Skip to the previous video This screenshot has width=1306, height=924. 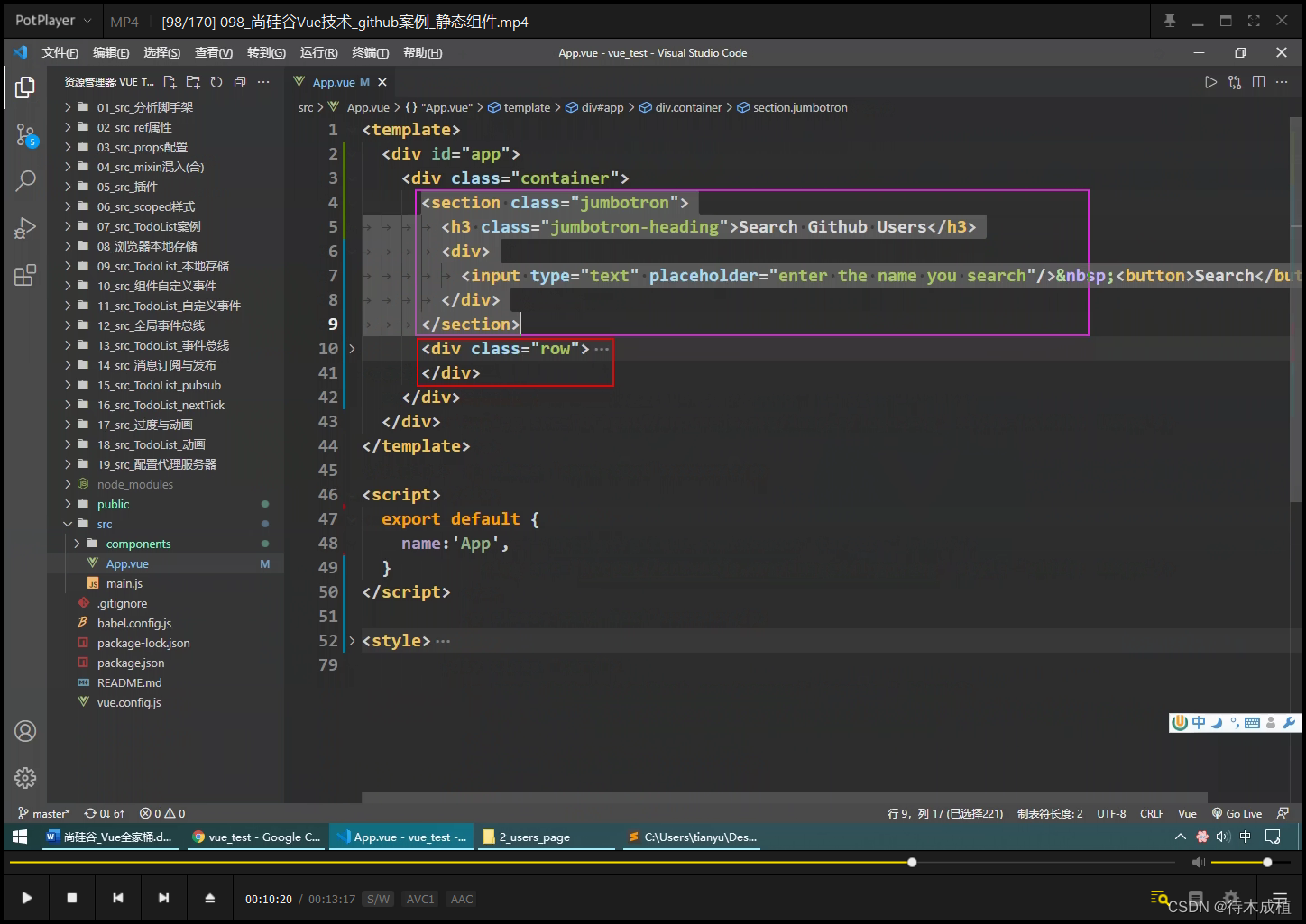click(118, 898)
